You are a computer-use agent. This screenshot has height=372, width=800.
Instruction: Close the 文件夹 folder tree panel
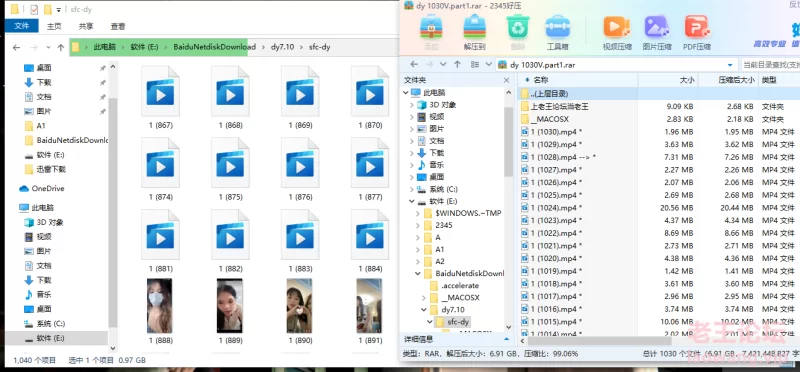[507, 80]
